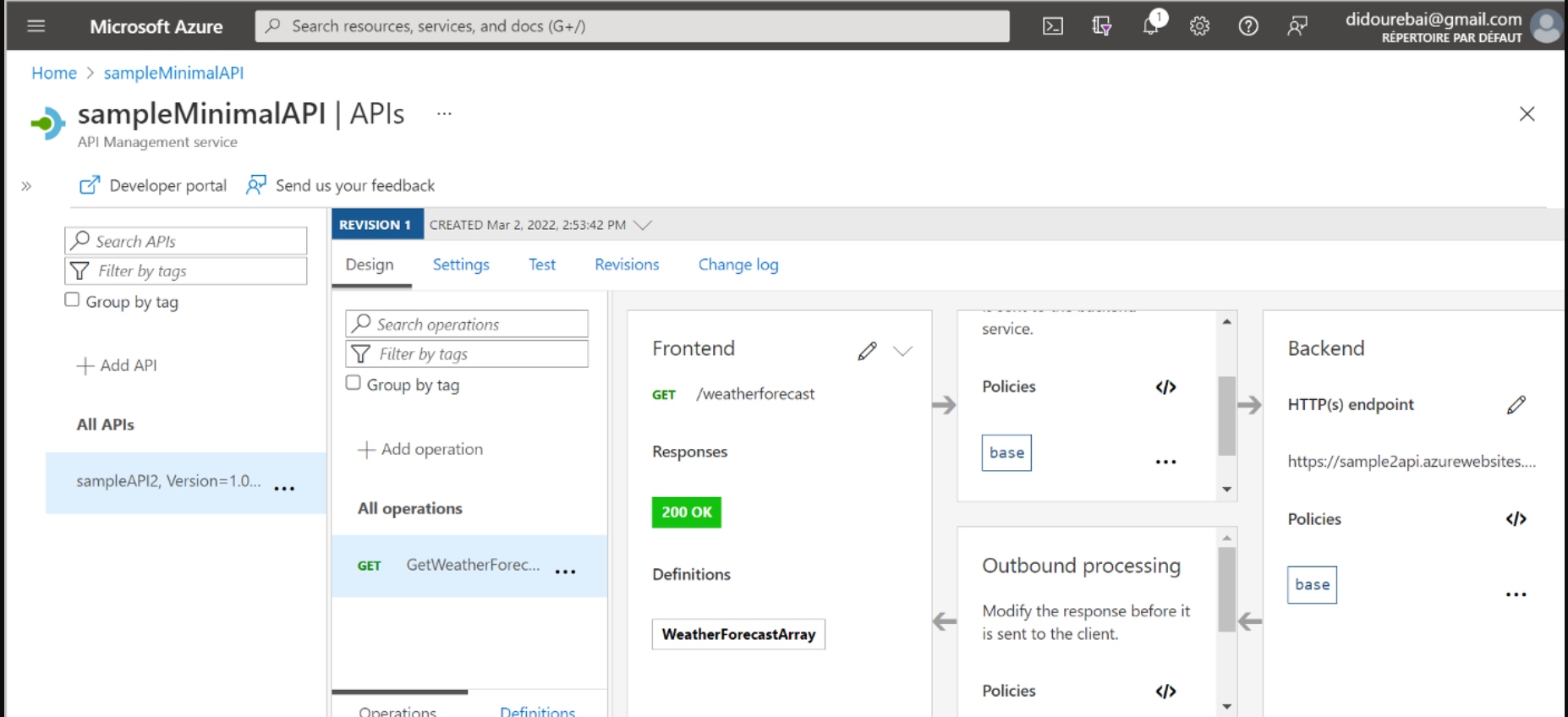This screenshot has width=1568, height=717.
Task: Check Group by tag for operations
Action: (354, 383)
